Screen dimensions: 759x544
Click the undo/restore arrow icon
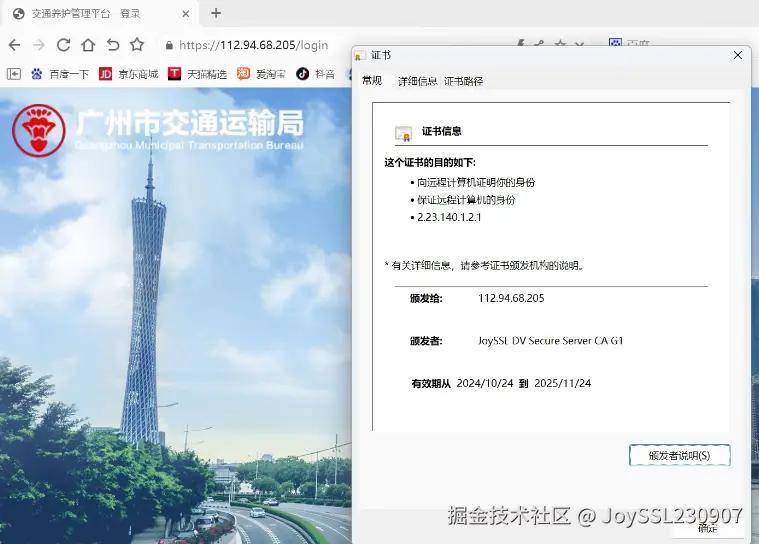(113, 45)
